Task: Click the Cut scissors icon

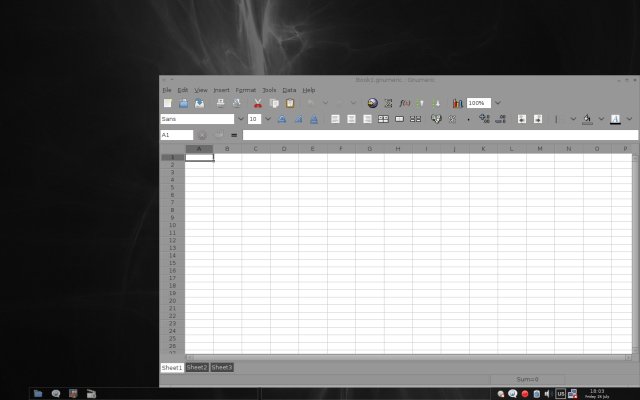Action: (x=257, y=103)
